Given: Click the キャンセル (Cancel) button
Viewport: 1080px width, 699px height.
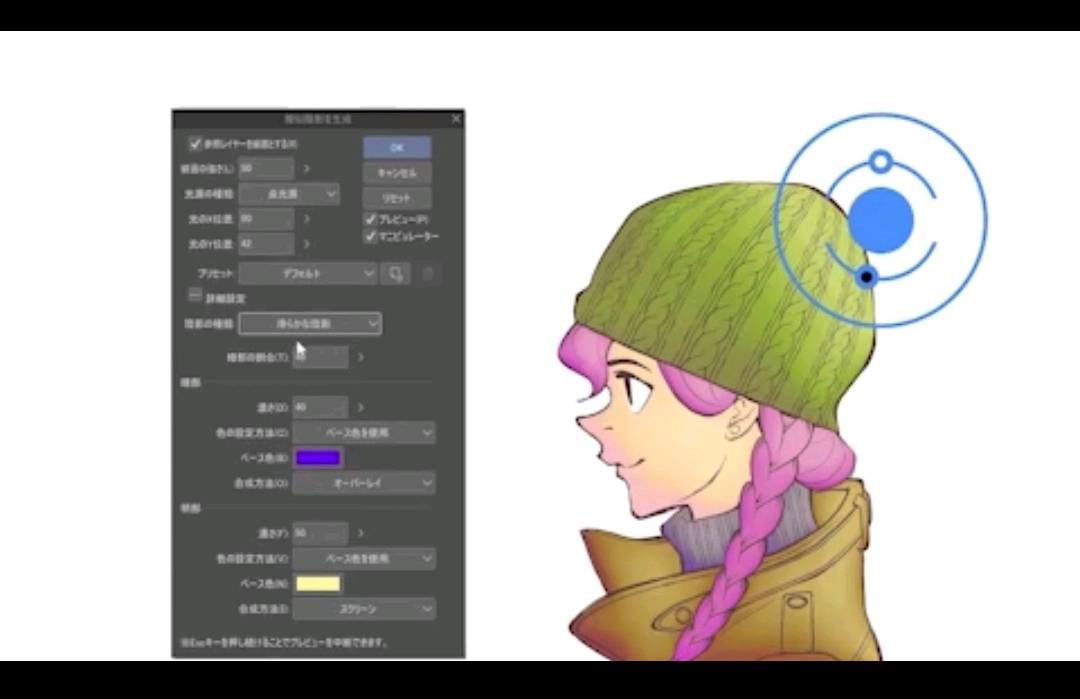Looking at the screenshot, I should click(397, 173).
